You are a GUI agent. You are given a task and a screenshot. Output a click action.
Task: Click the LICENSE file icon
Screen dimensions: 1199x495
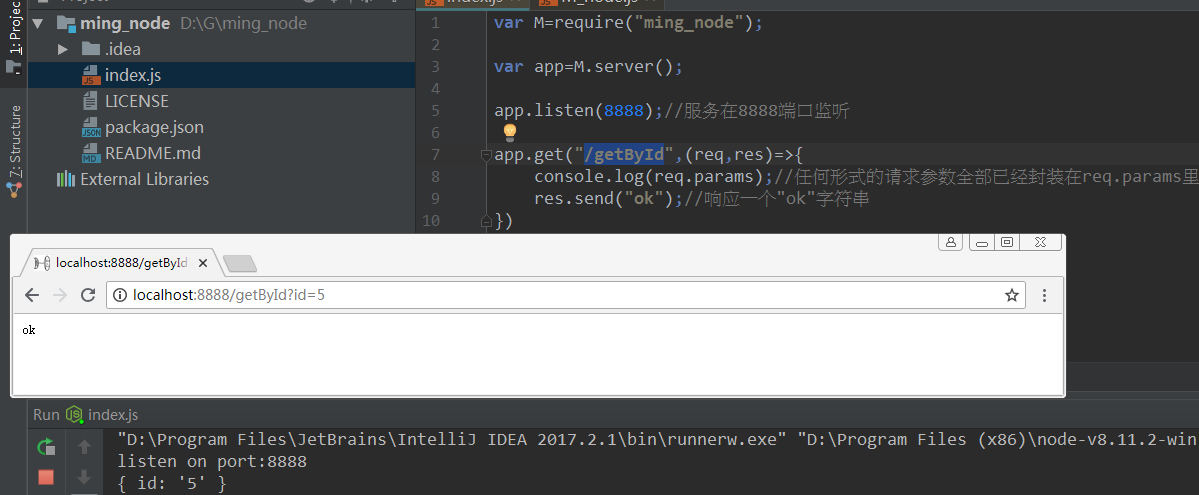tap(92, 101)
